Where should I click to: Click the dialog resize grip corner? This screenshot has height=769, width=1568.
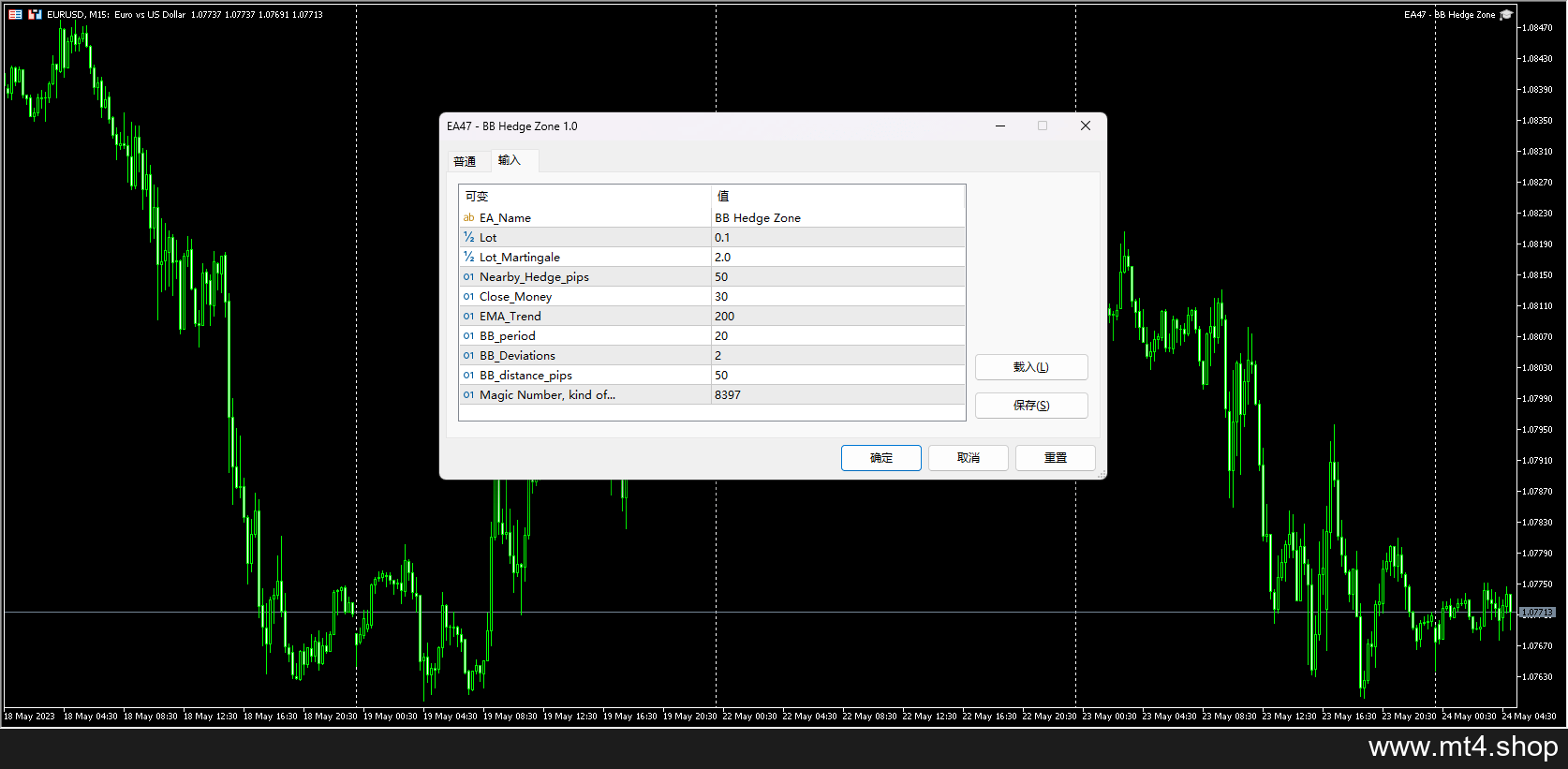(1102, 475)
